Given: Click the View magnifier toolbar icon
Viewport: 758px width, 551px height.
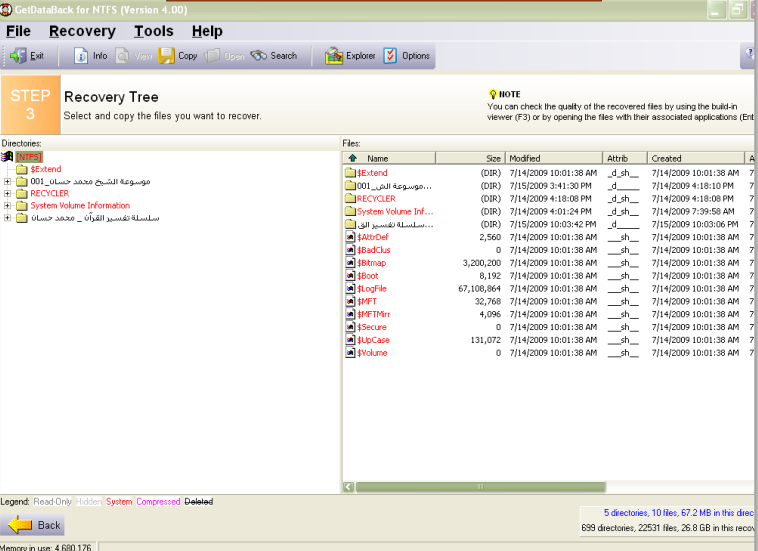Looking at the screenshot, I should 122,56.
